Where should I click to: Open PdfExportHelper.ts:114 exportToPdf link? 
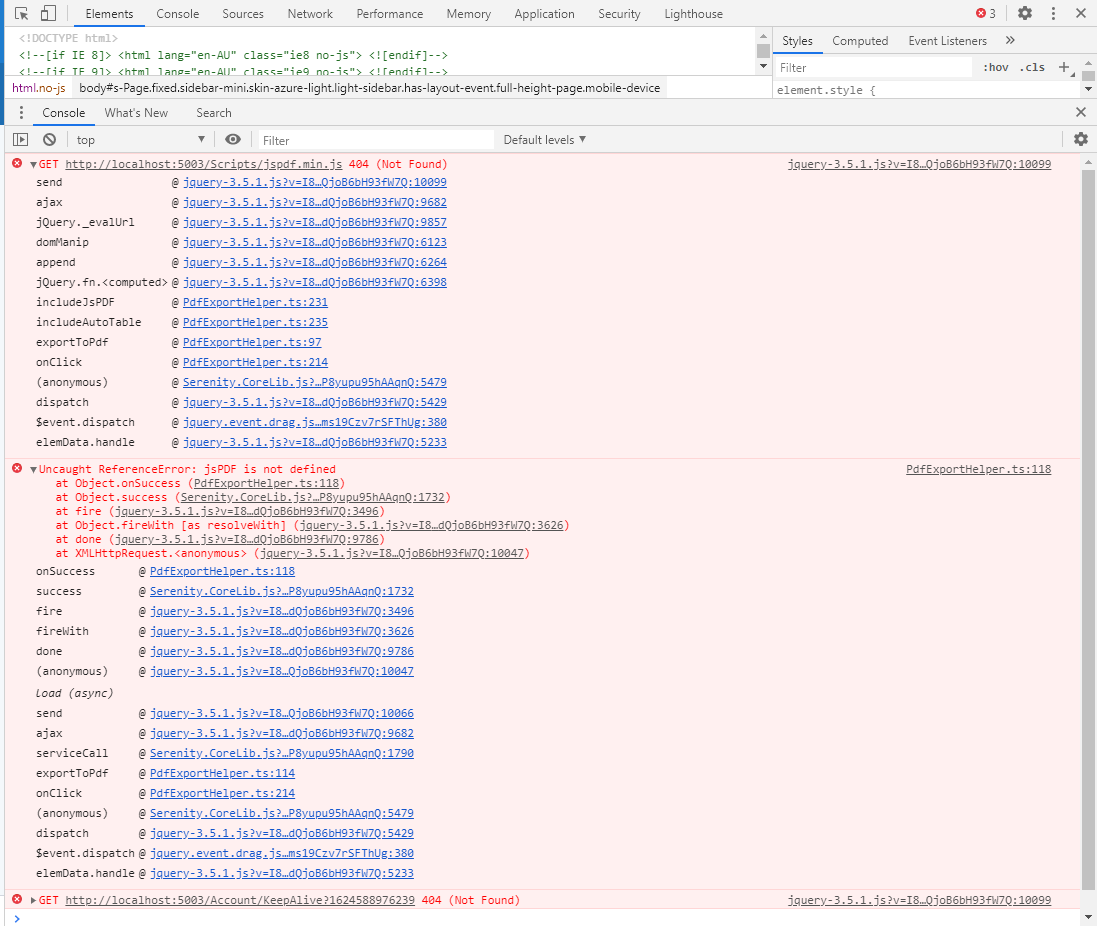(222, 774)
